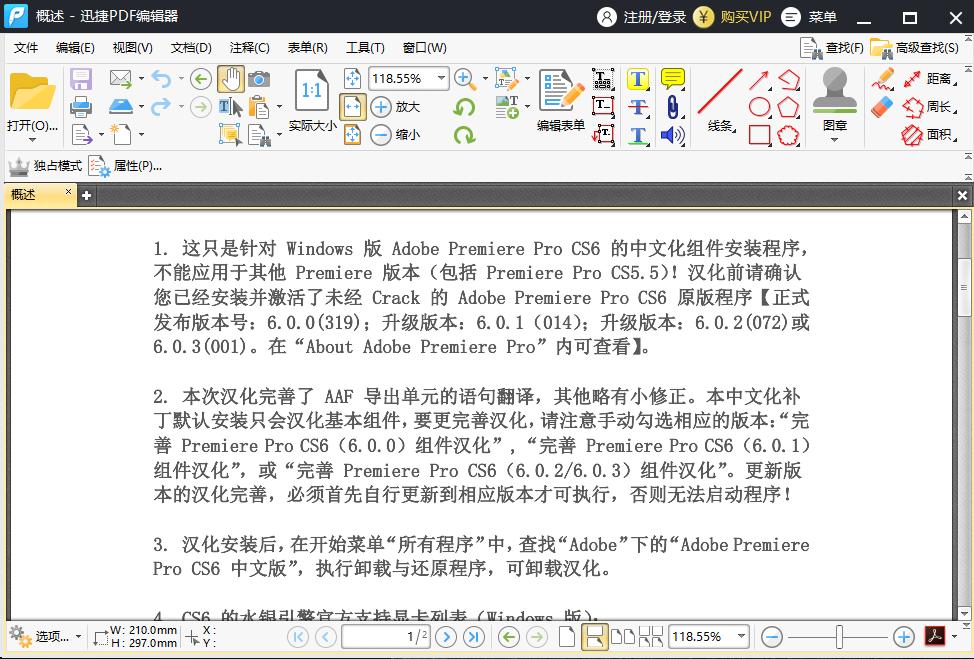
Task: Select the line drawing tool
Action: click(x=720, y=93)
